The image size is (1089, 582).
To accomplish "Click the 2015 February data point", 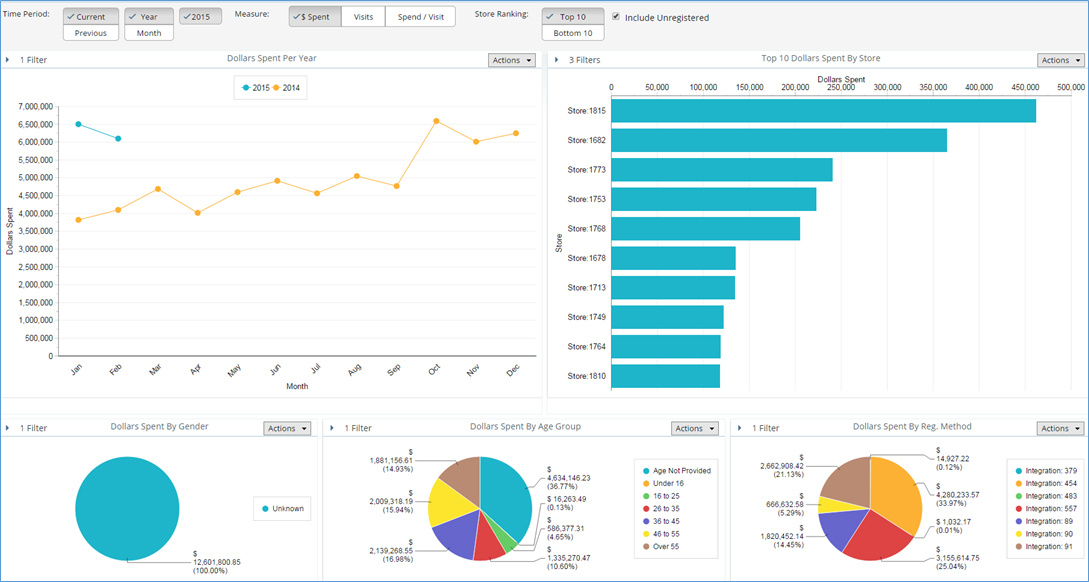I will click(118, 139).
